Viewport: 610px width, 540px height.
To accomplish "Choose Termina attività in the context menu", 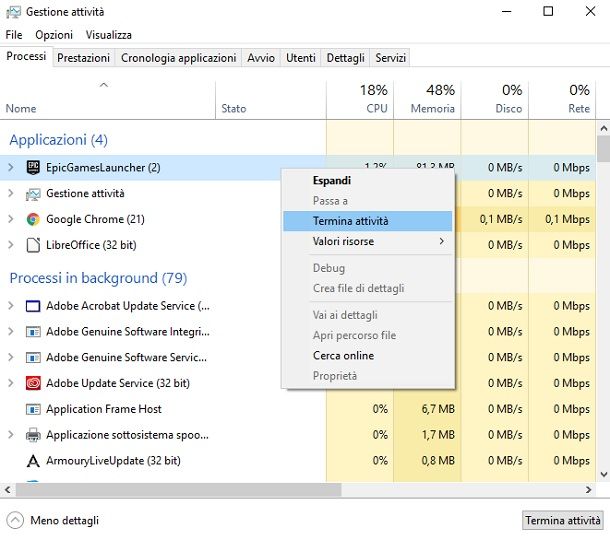I will pos(368,221).
